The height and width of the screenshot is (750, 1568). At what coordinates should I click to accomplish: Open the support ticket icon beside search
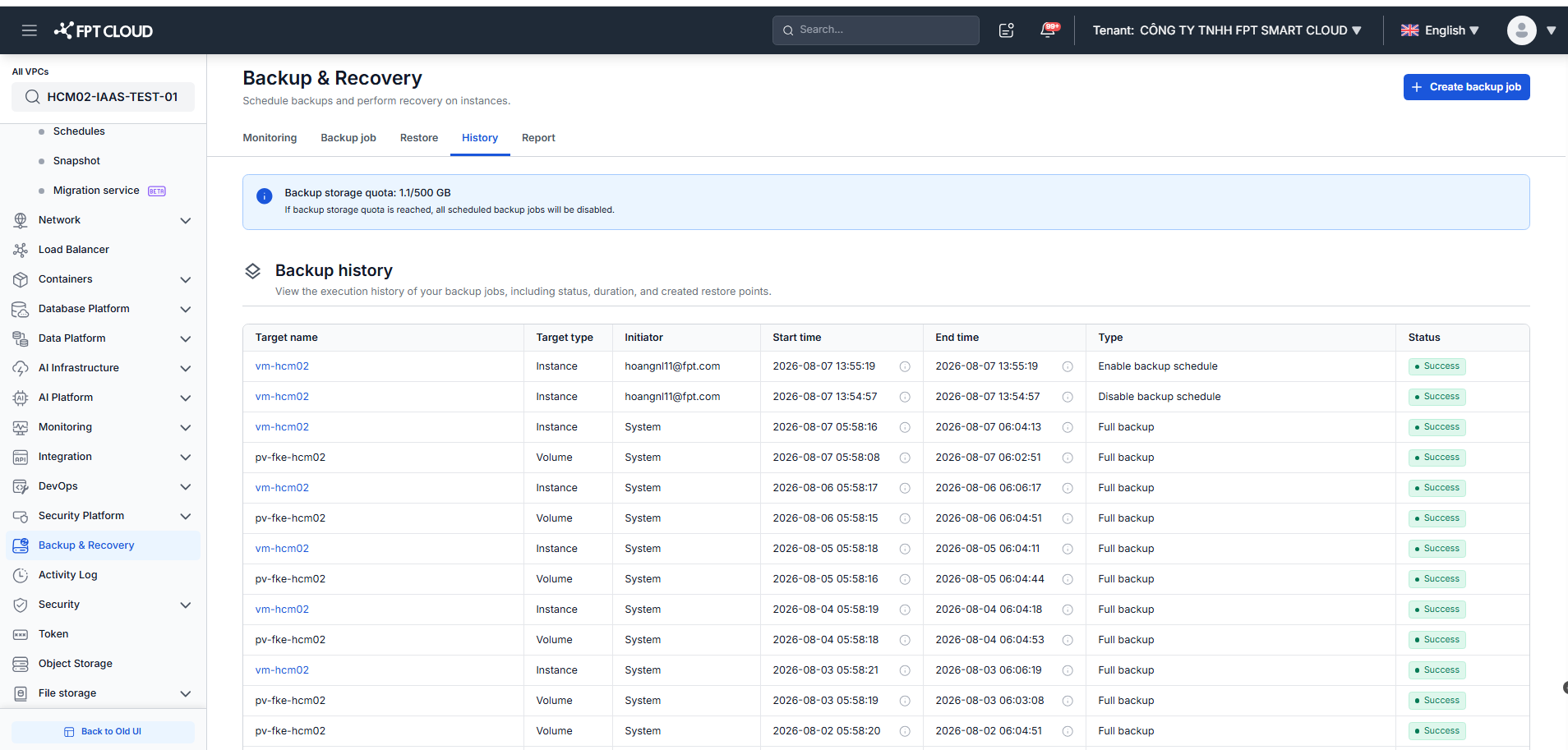tap(1006, 30)
